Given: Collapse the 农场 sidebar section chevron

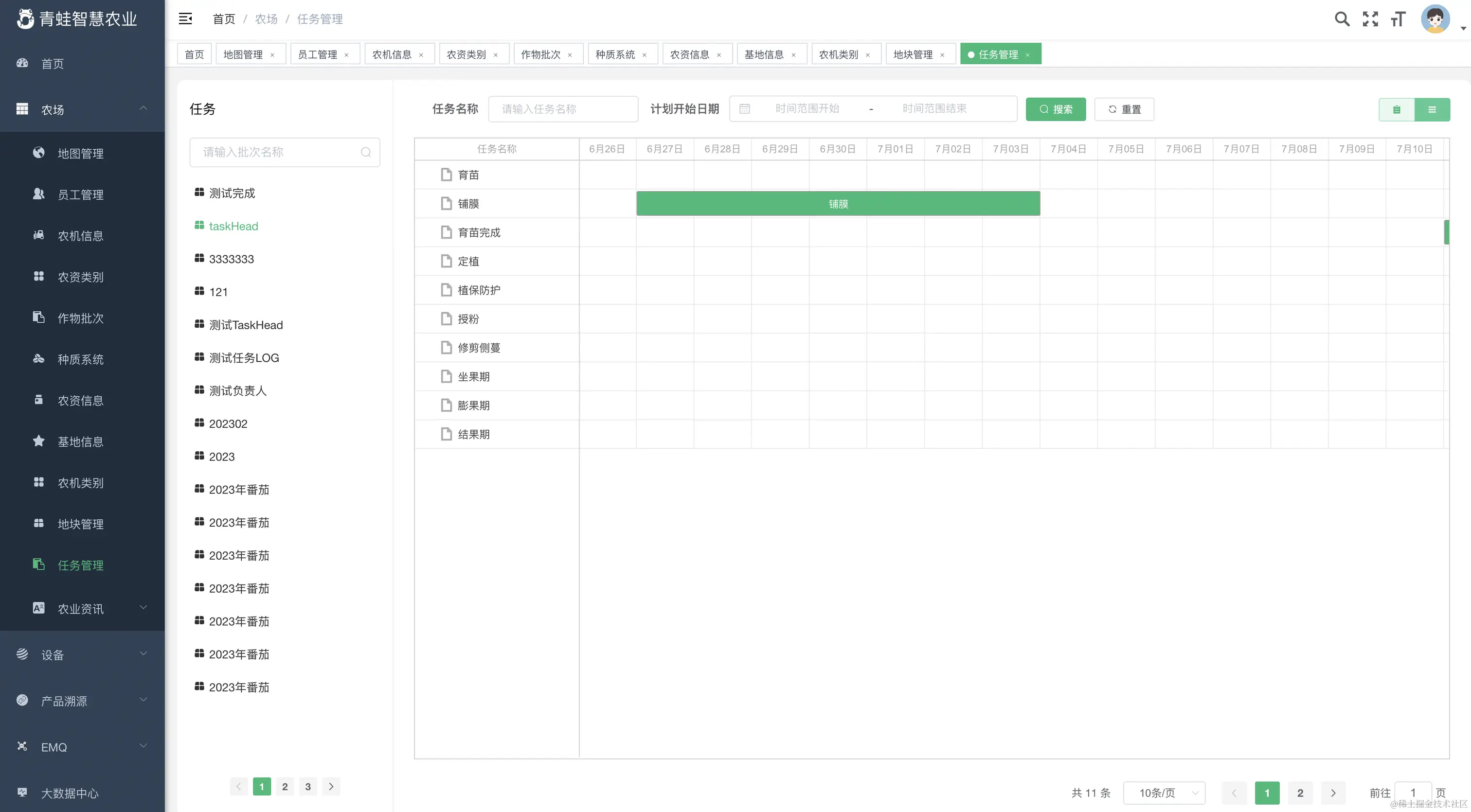Looking at the screenshot, I should coord(144,108).
